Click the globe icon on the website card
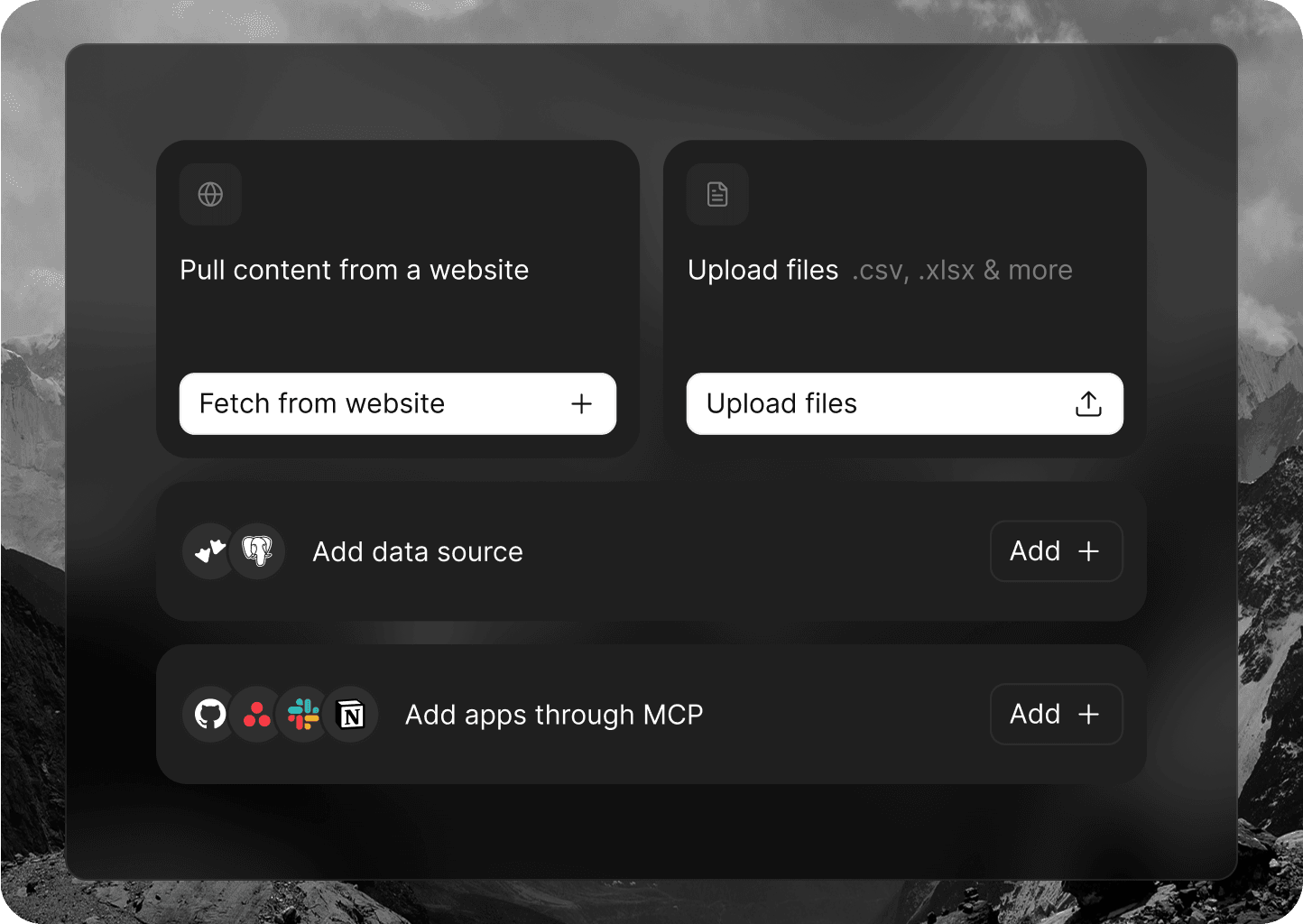This screenshot has height=924, width=1303. tap(210, 194)
